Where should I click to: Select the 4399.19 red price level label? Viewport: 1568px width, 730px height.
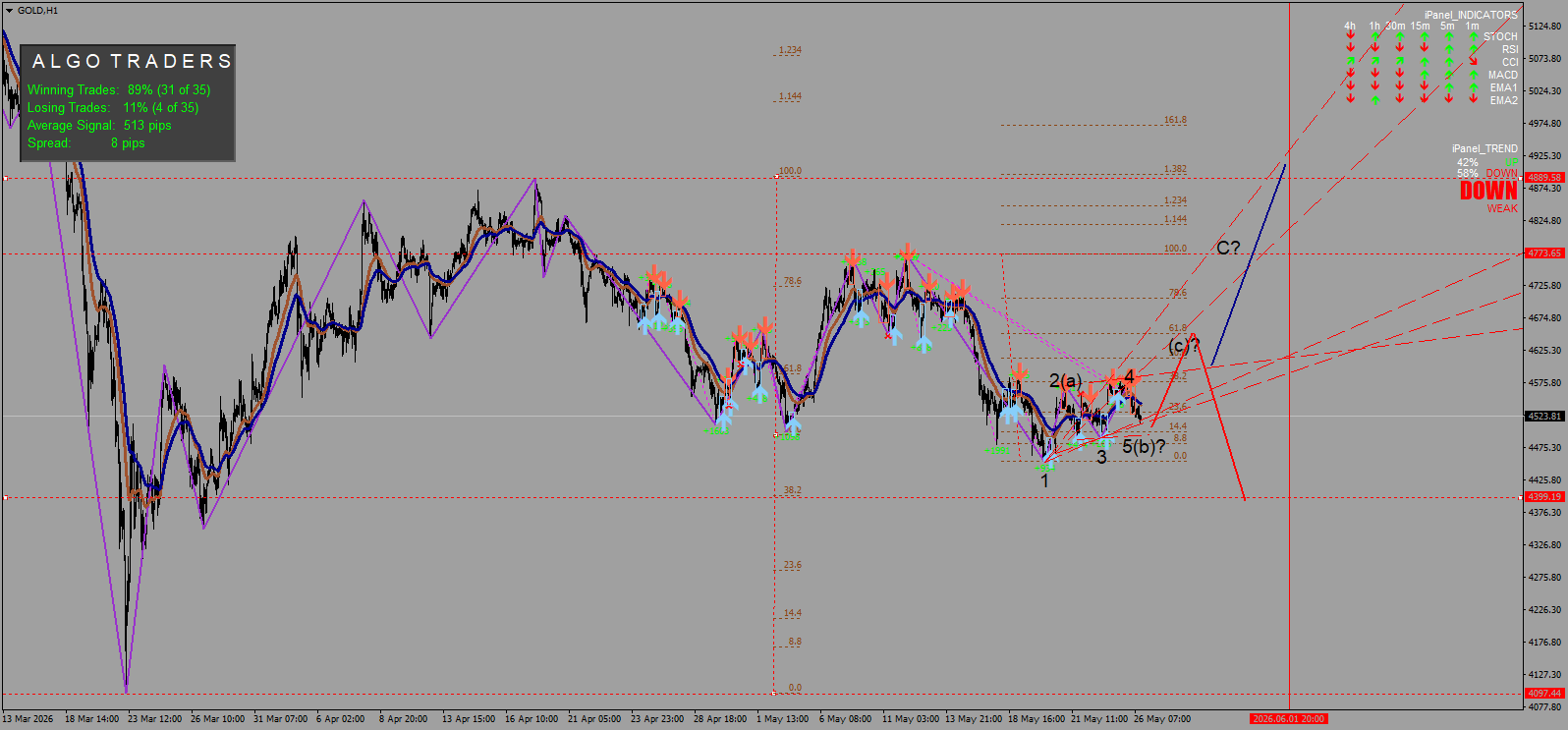pyautogui.click(x=1544, y=497)
